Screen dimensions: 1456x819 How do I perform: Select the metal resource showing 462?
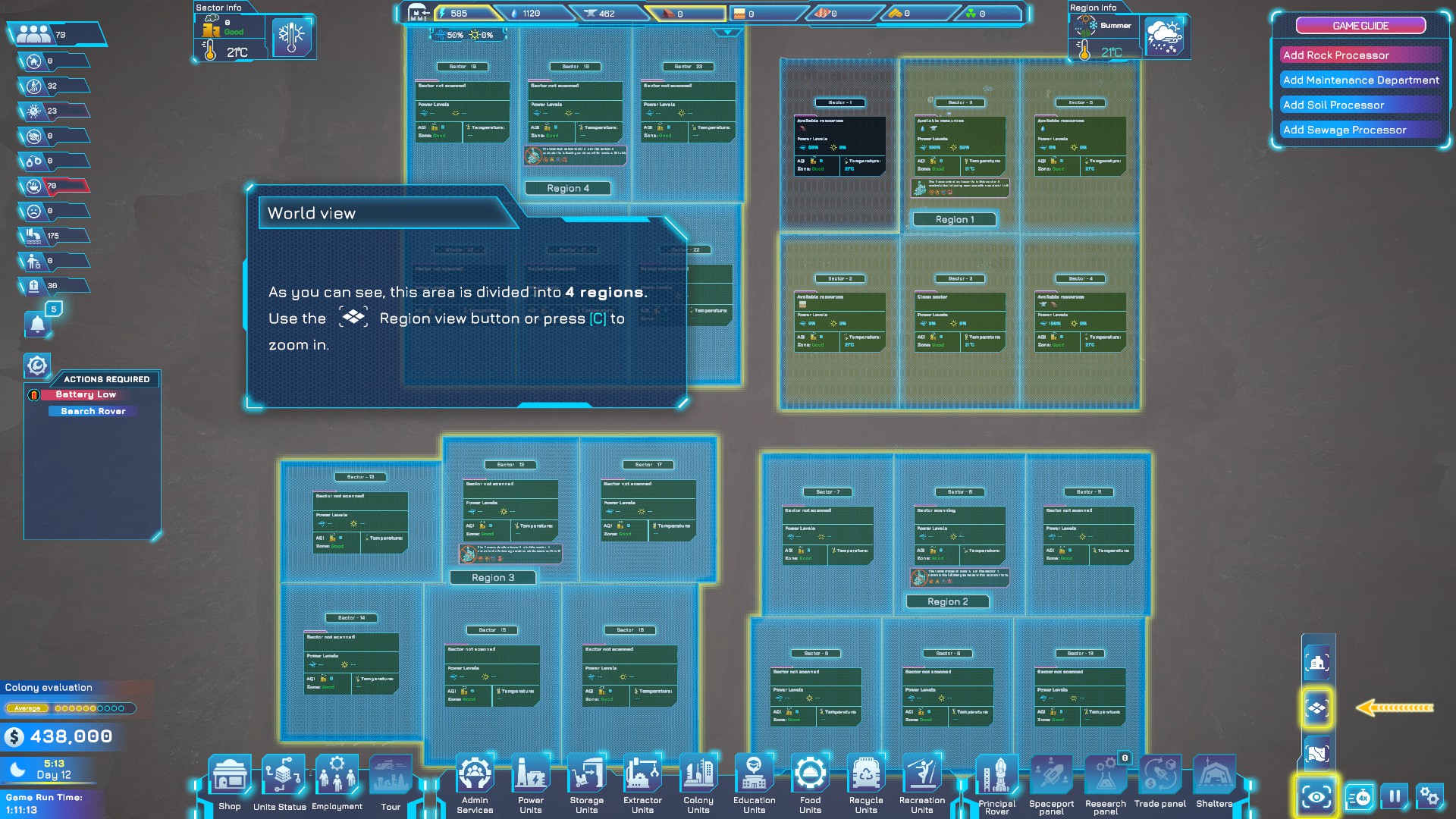pyautogui.click(x=610, y=14)
